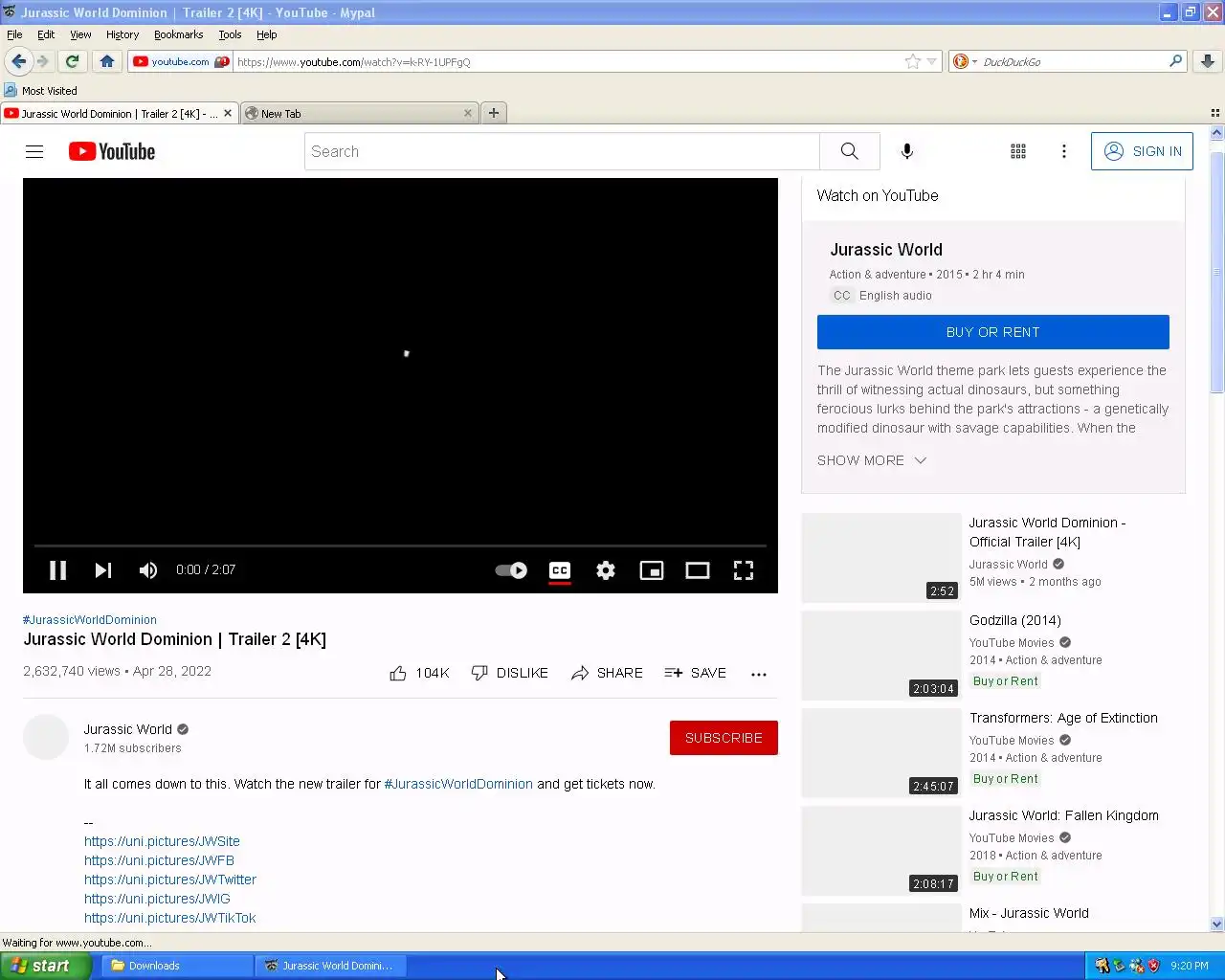Image resolution: width=1225 pixels, height=980 pixels.
Task: Click the Jurassic World channel name
Action: 128,729
